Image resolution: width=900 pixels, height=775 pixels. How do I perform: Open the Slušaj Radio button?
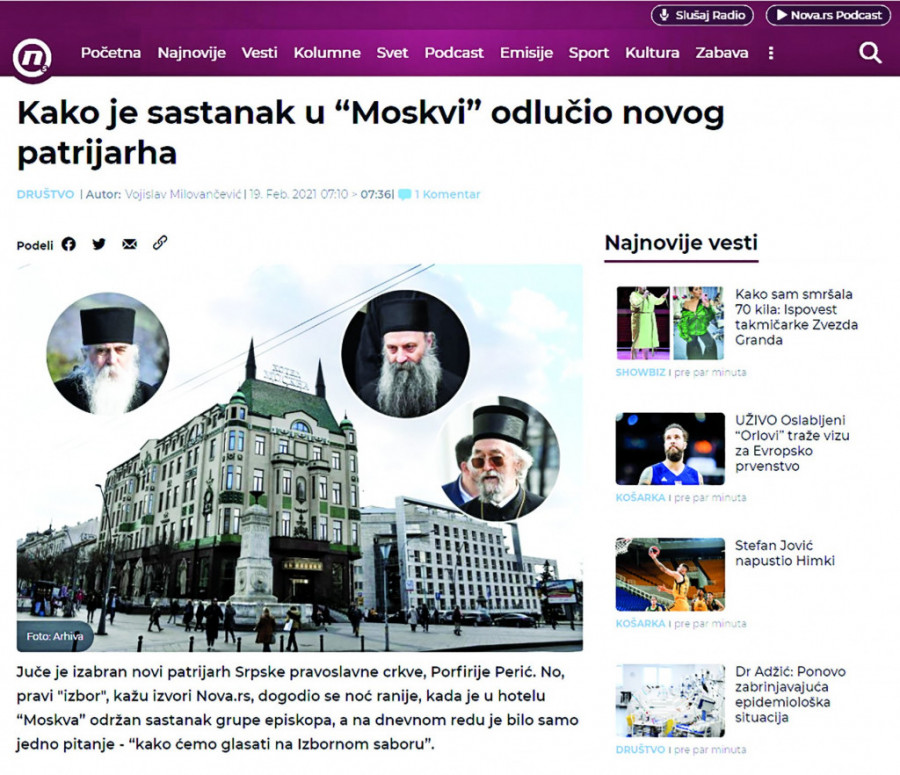(703, 15)
